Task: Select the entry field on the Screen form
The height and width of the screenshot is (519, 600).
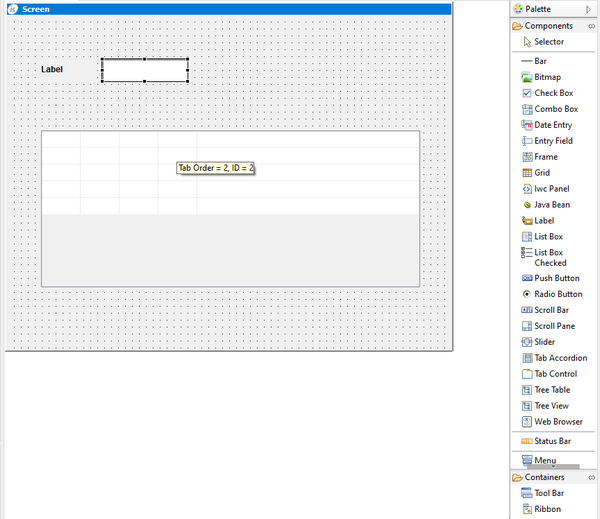Action: 145,70
